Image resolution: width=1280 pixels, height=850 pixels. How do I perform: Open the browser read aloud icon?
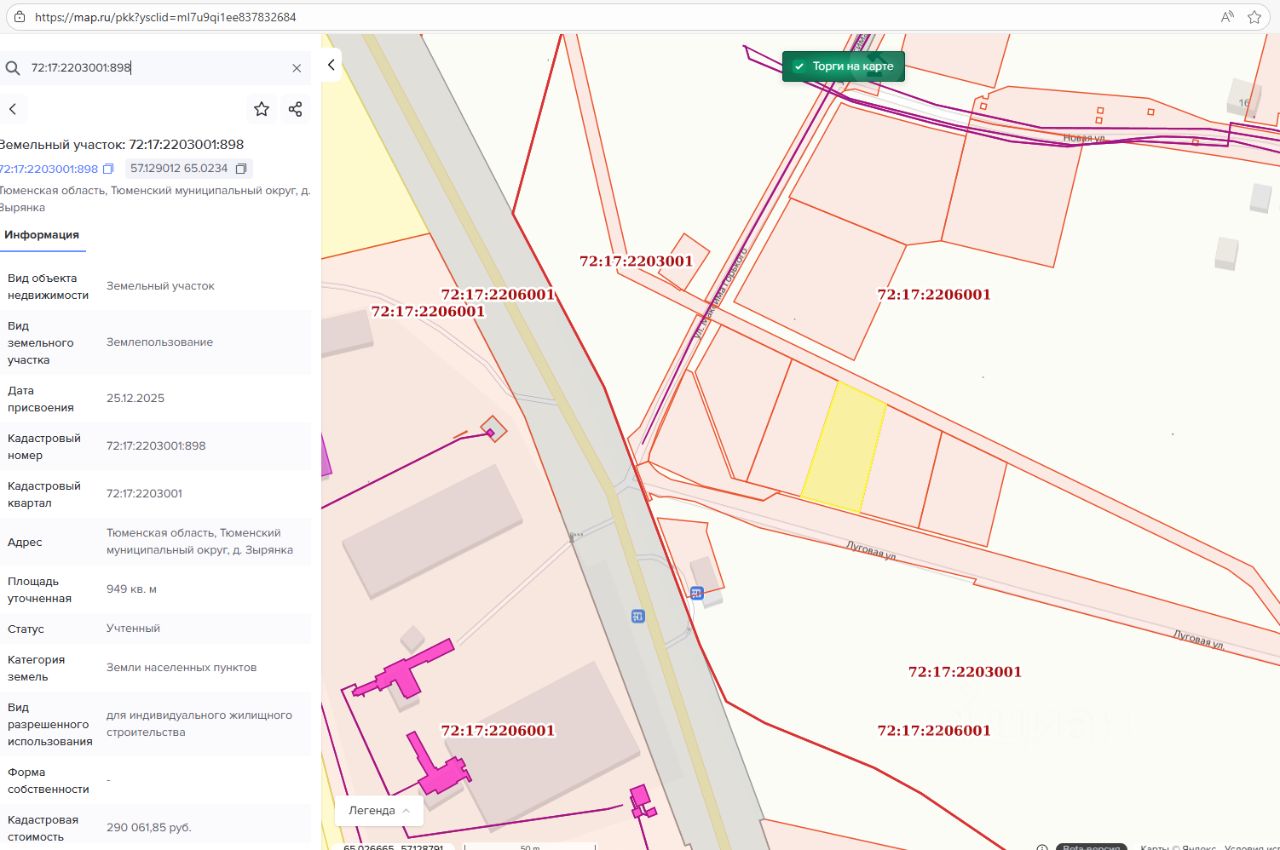pos(1227,17)
